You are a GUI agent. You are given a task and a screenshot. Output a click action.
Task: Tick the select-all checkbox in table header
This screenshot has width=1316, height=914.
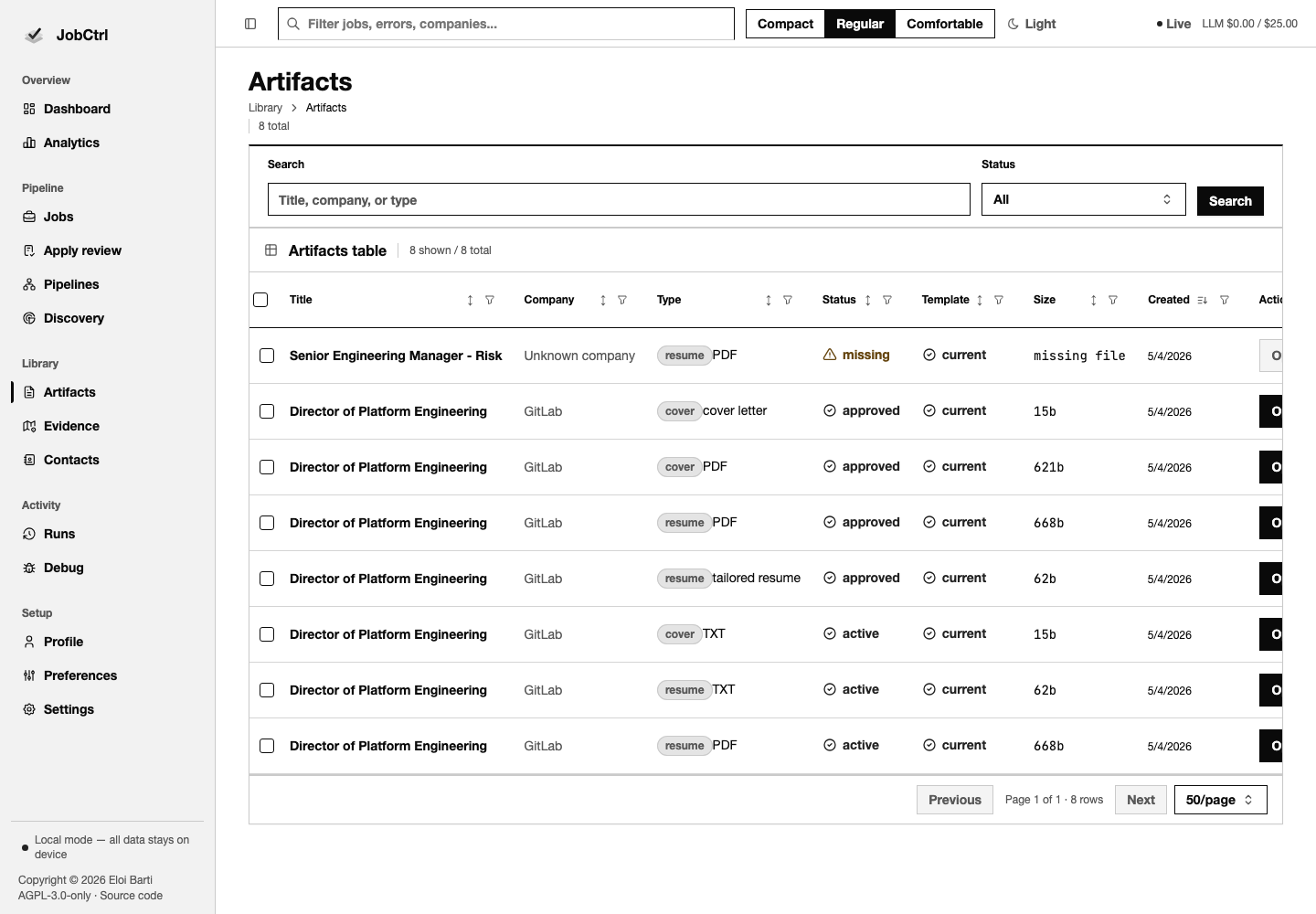260,300
